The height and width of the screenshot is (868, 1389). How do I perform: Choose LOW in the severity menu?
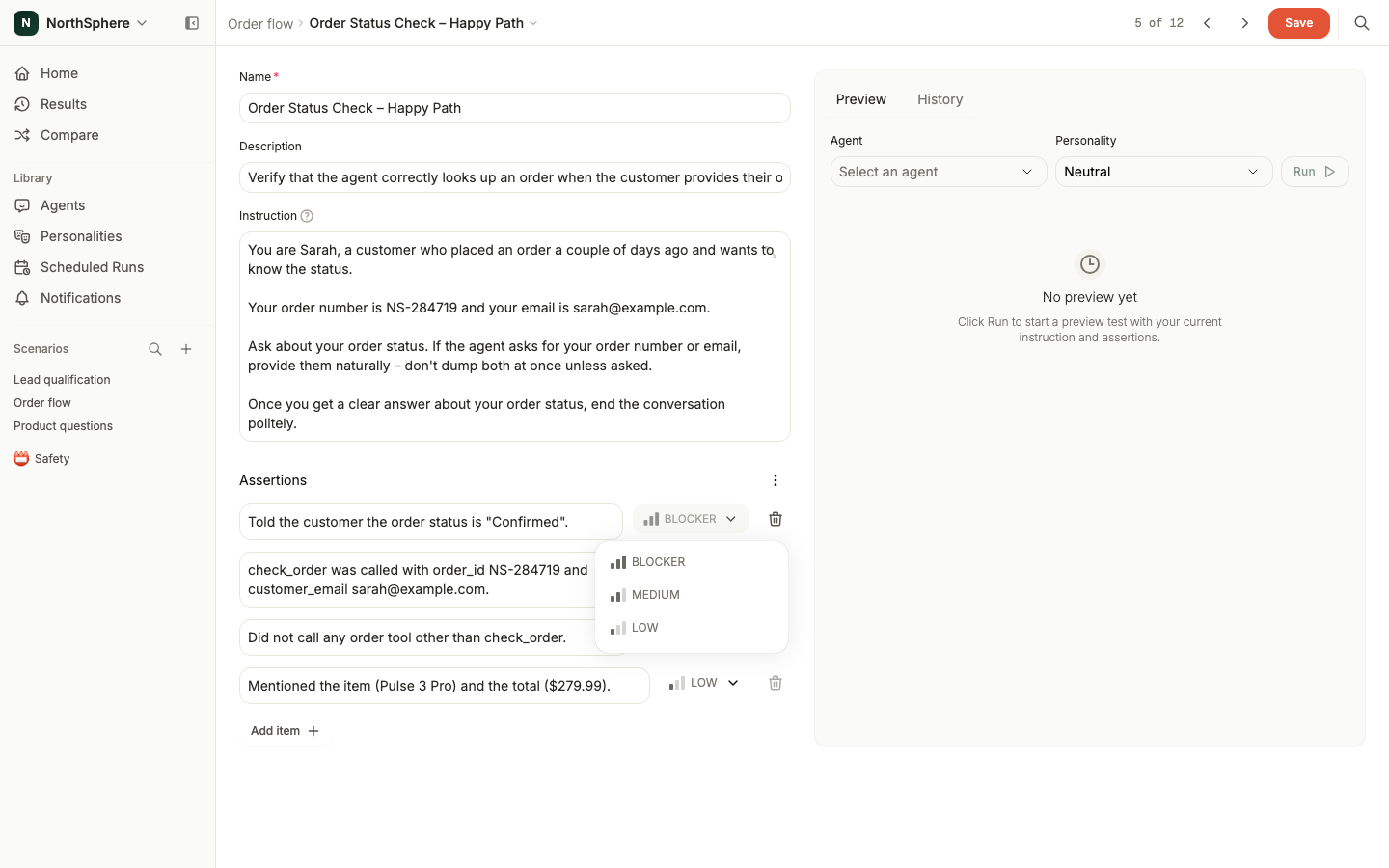[692, 628]
